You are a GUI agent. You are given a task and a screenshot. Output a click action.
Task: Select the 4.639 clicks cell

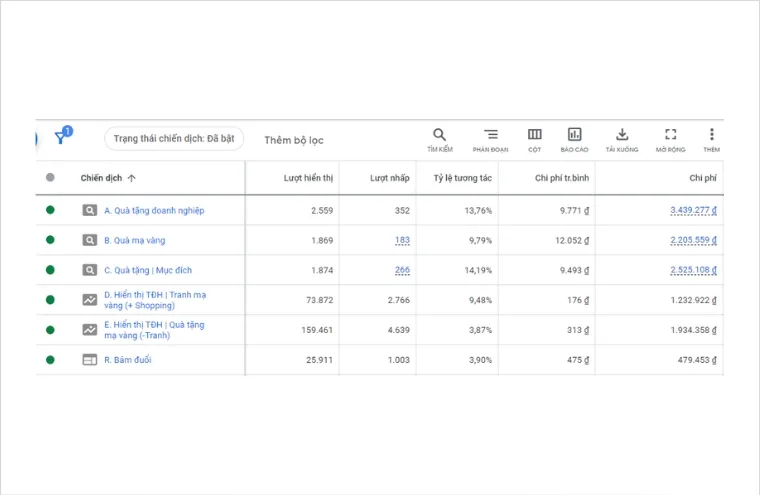click(398, 330)
